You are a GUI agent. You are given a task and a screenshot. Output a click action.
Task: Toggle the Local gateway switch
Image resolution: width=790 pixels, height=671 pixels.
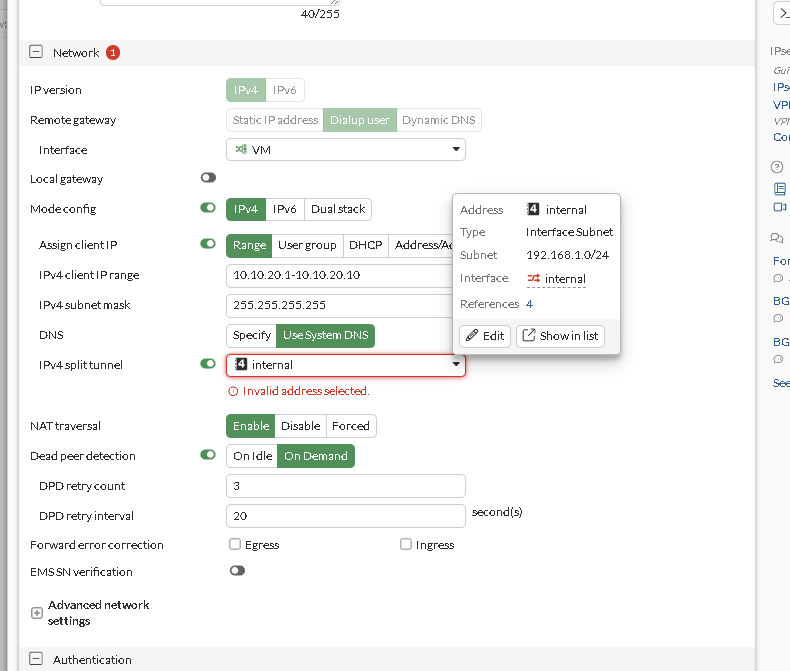point(208,178)
